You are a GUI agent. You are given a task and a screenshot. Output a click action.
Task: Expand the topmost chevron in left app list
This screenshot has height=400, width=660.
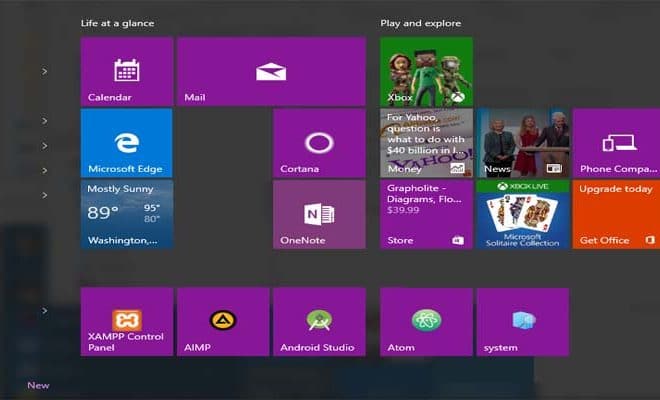45,71
